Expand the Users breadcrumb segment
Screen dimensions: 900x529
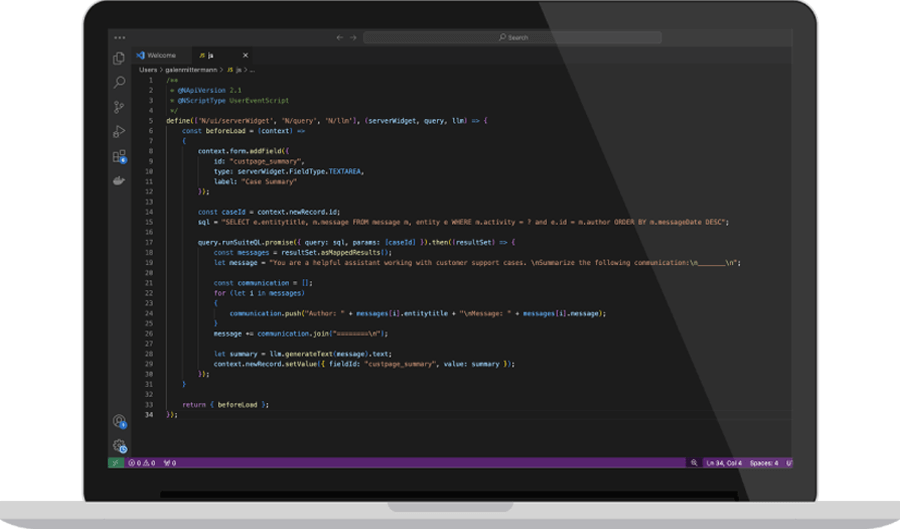click(148, 70)
